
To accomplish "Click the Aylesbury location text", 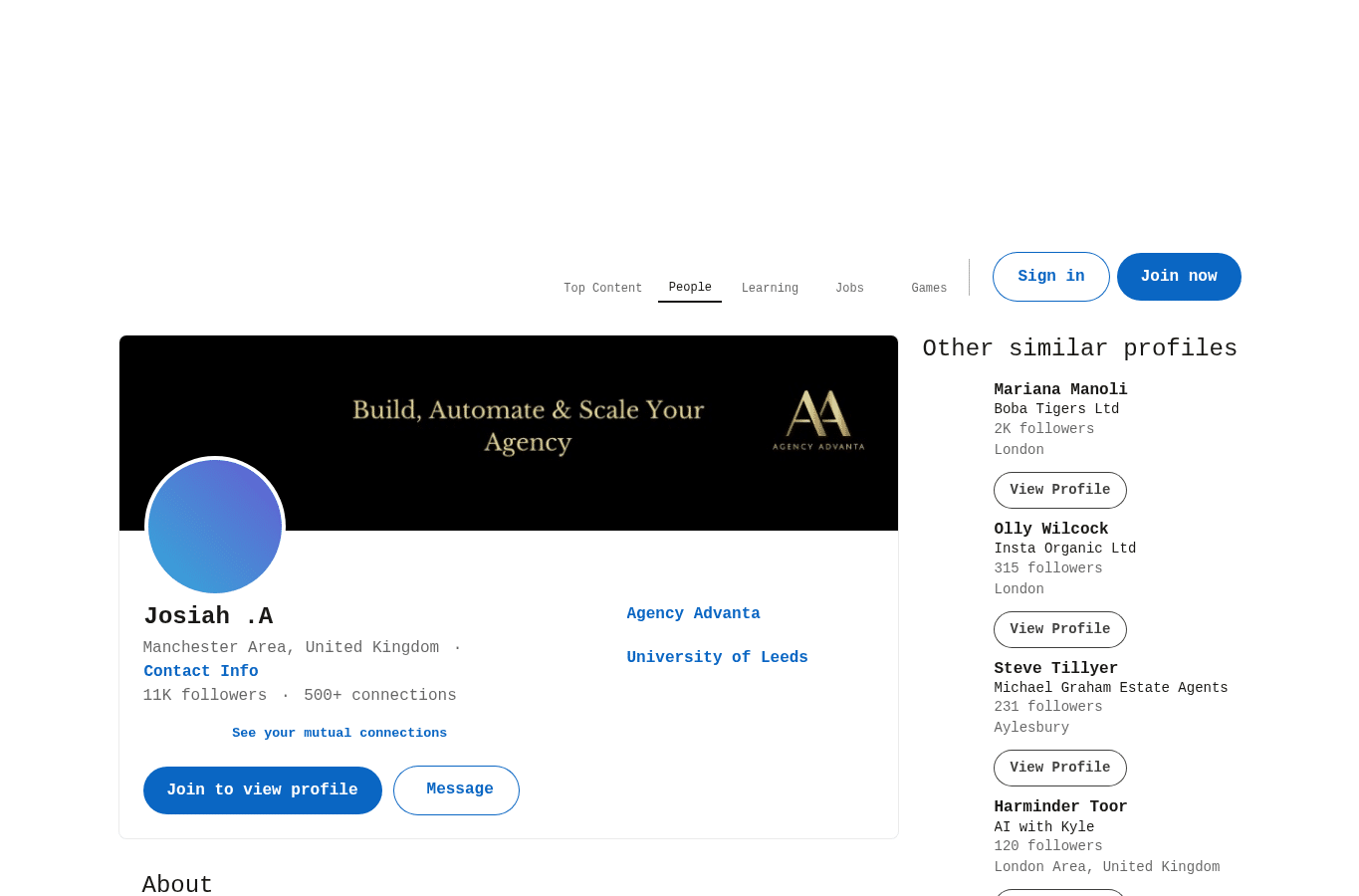I will click(1031, 728).
